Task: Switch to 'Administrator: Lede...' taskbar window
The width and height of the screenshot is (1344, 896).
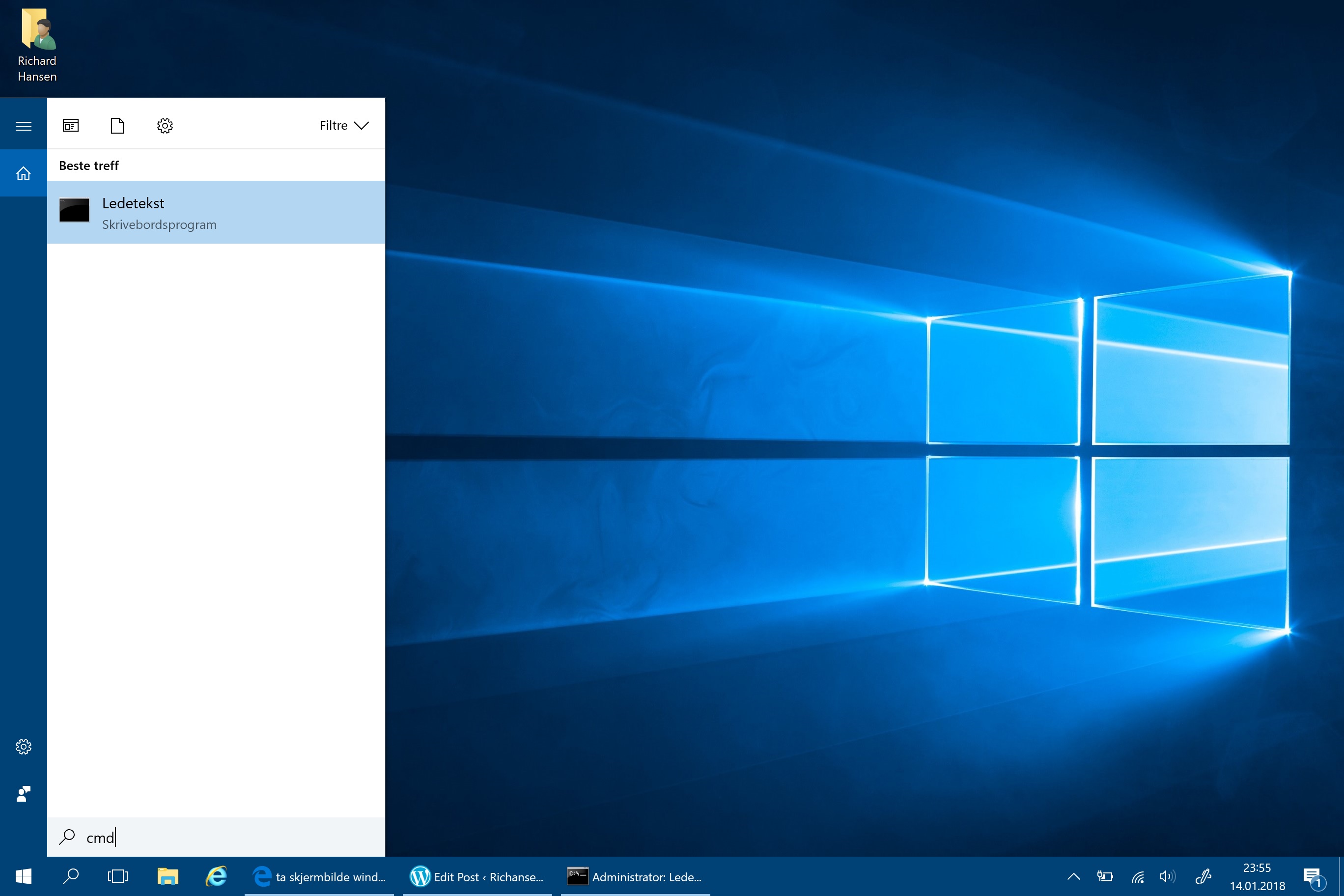Action: (x=636, y=876)
